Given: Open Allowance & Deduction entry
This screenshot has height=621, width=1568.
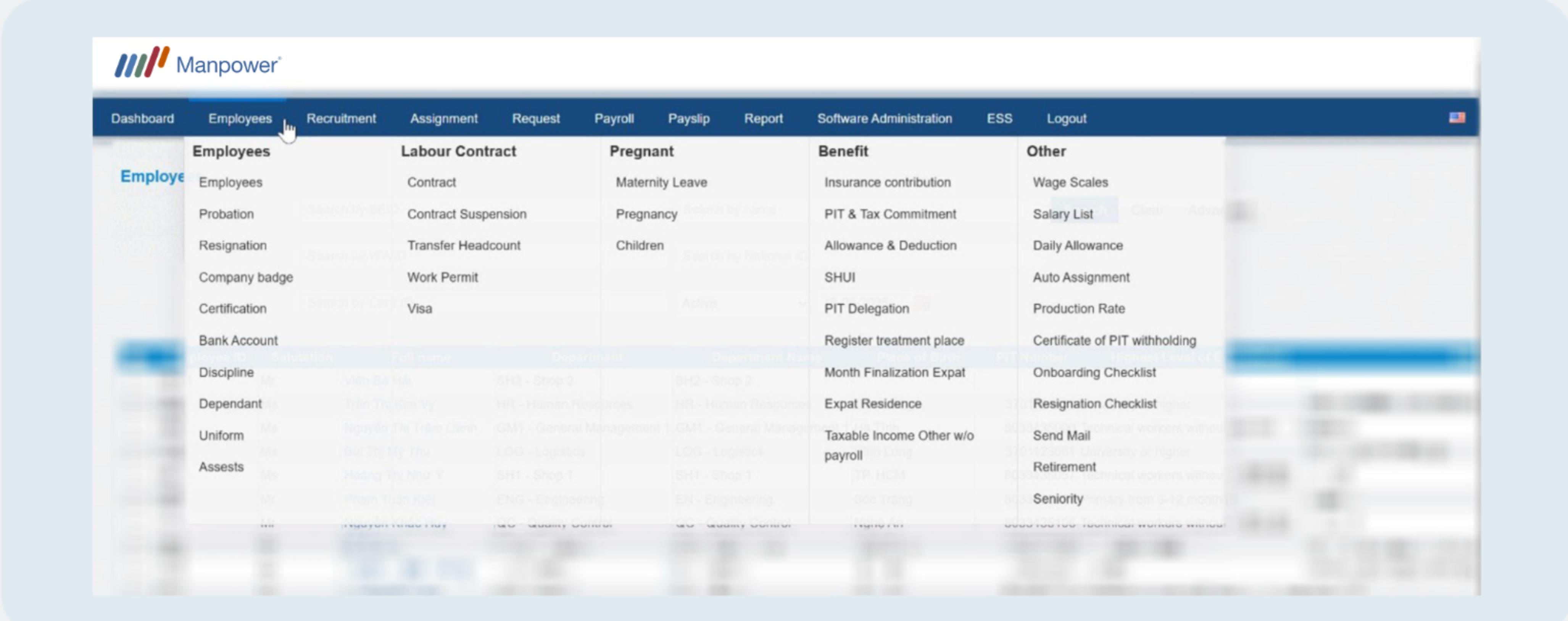Looking at the screenshot, I should point(891,246).
